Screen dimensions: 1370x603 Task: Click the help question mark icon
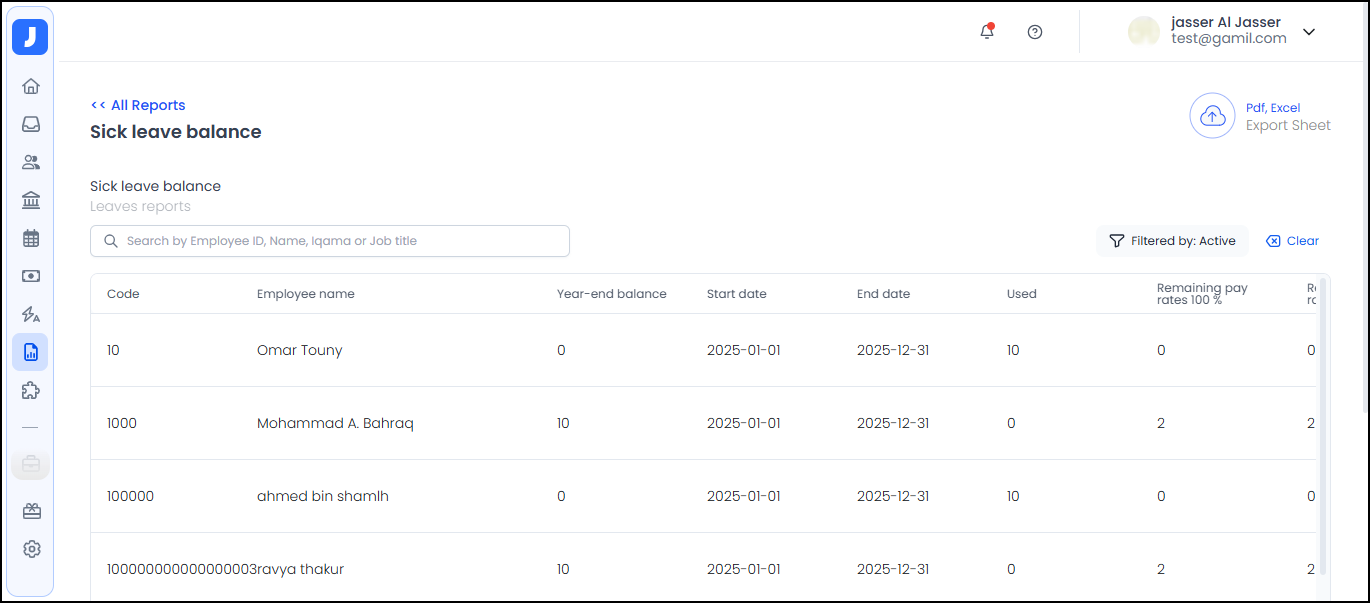coord(1035,32)
